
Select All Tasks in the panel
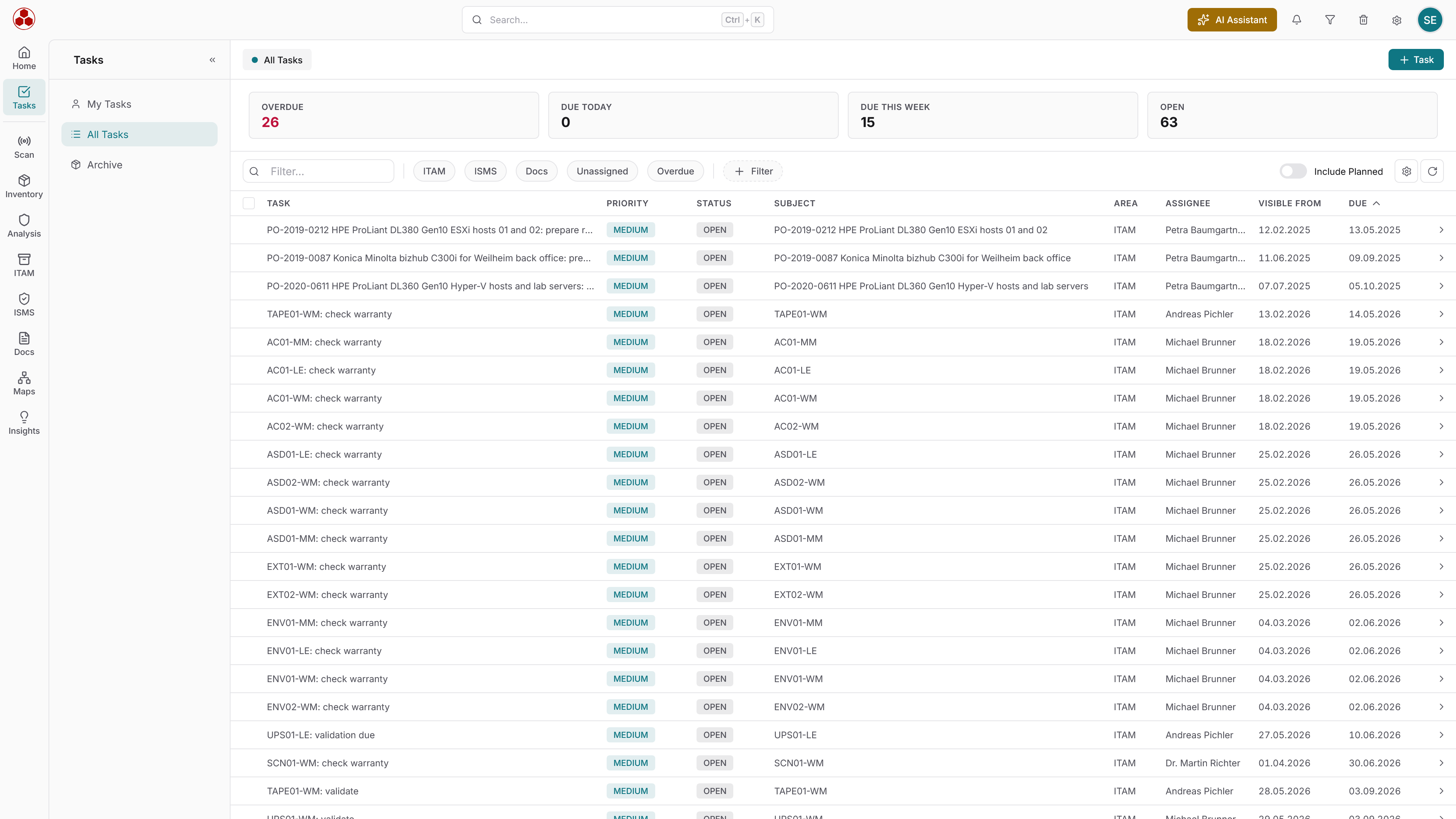click(139, 135)
